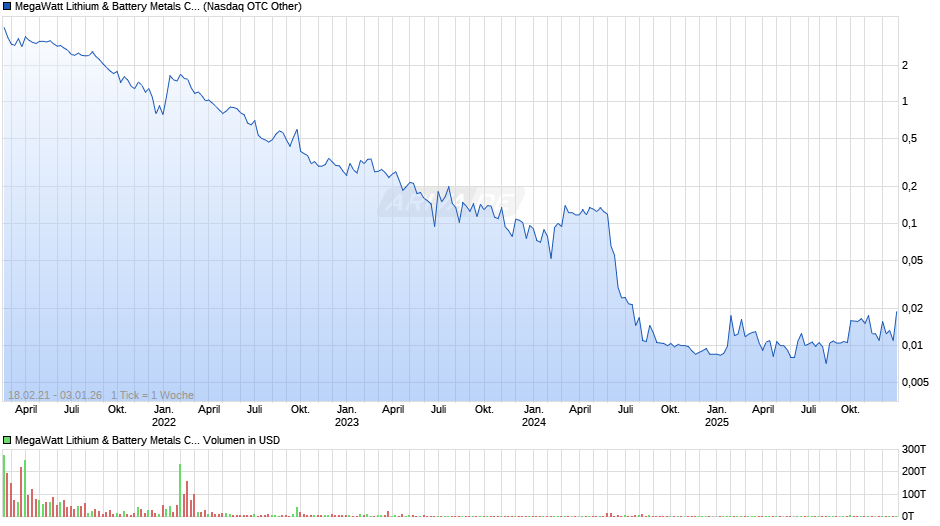Click the date range text '18.02.21 - 03.01.26'
940x526 pixels.
tap(55, 395)
